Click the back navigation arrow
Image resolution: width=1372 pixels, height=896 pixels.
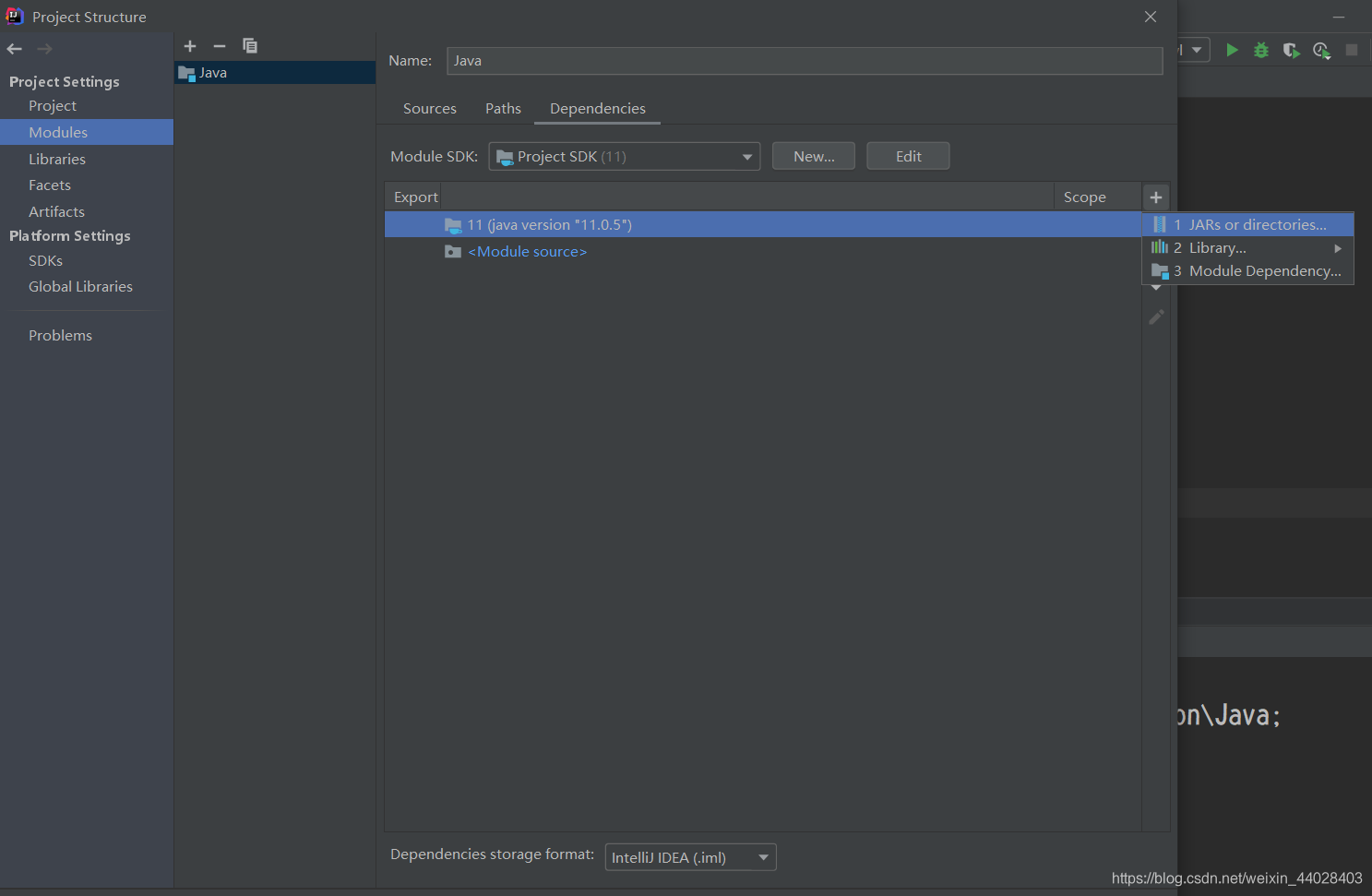[14, 49]
